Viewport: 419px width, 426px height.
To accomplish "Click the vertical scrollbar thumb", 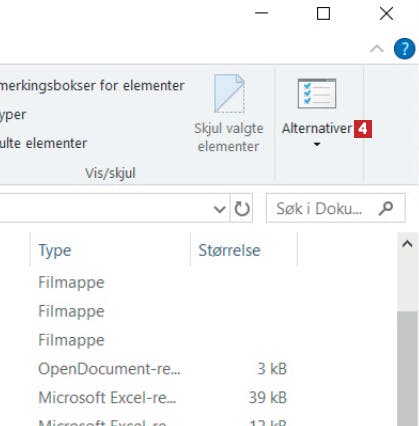I will coord(407,368).
